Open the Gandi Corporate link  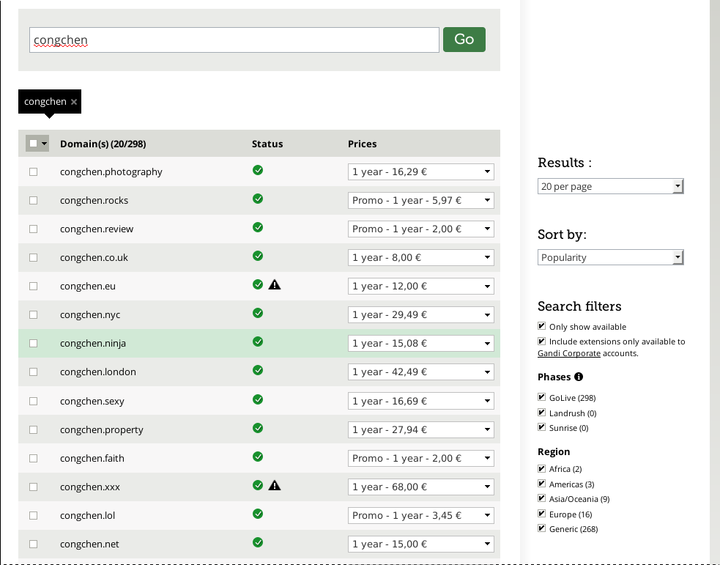tap(569, 353)
